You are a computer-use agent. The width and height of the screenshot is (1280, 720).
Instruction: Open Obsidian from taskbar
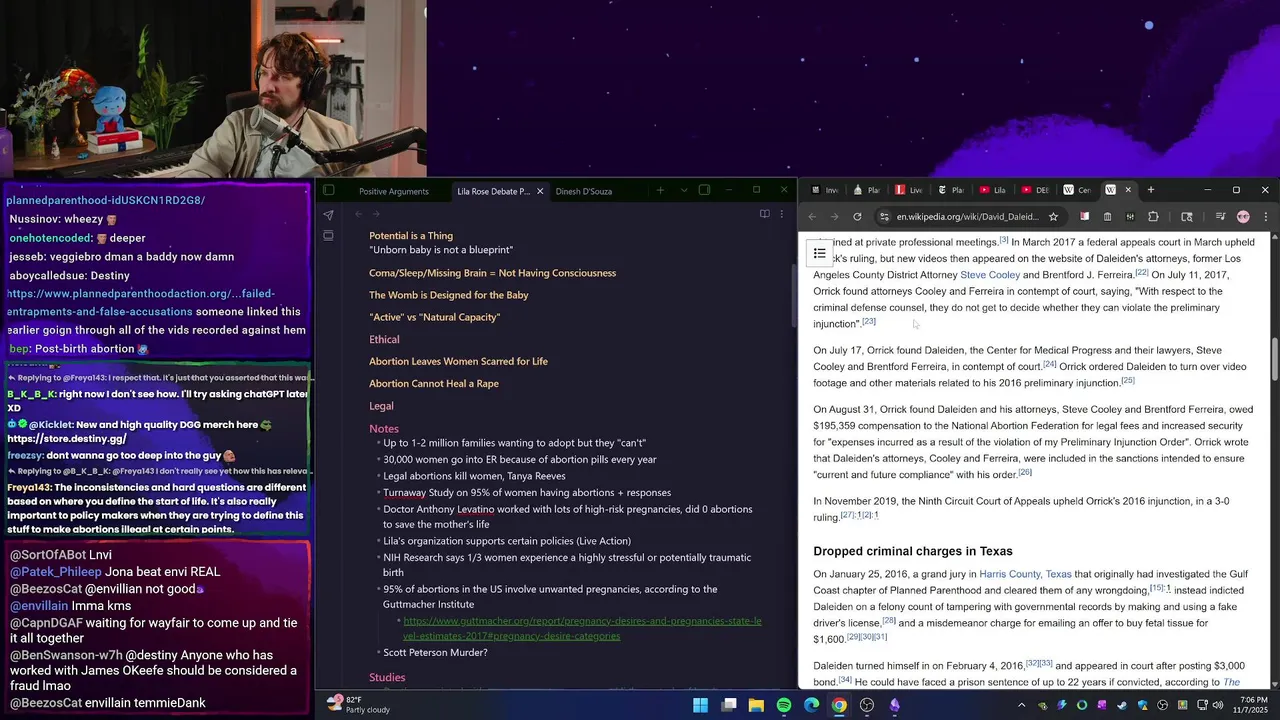[x=894, y=705]
